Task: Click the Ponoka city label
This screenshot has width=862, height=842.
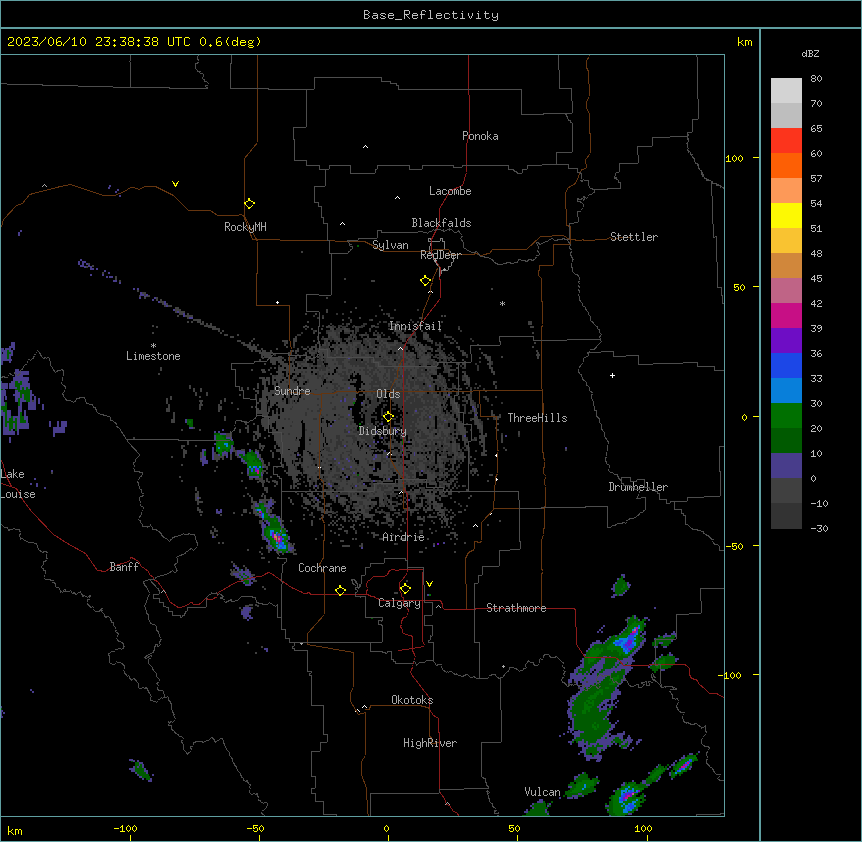Action: click(x=480, y=136)
